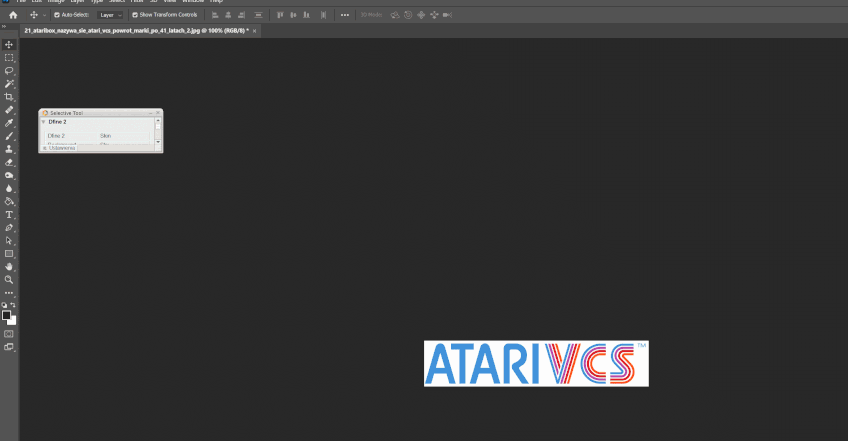Open the background color swatch
The width and height of the screenshot is (848, 441).
coord(14,322)
